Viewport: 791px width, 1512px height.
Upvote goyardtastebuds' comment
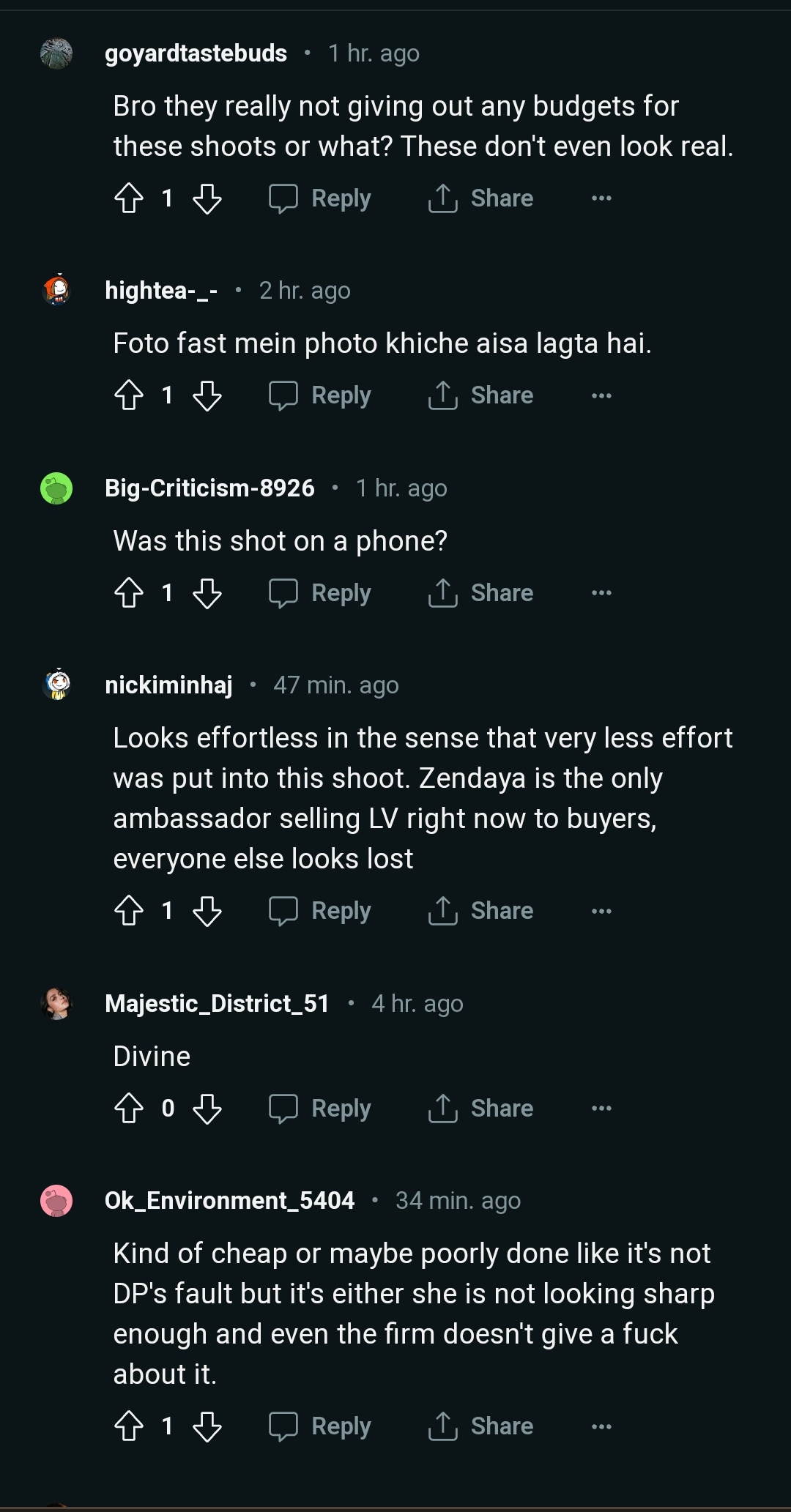coord(129,198)
